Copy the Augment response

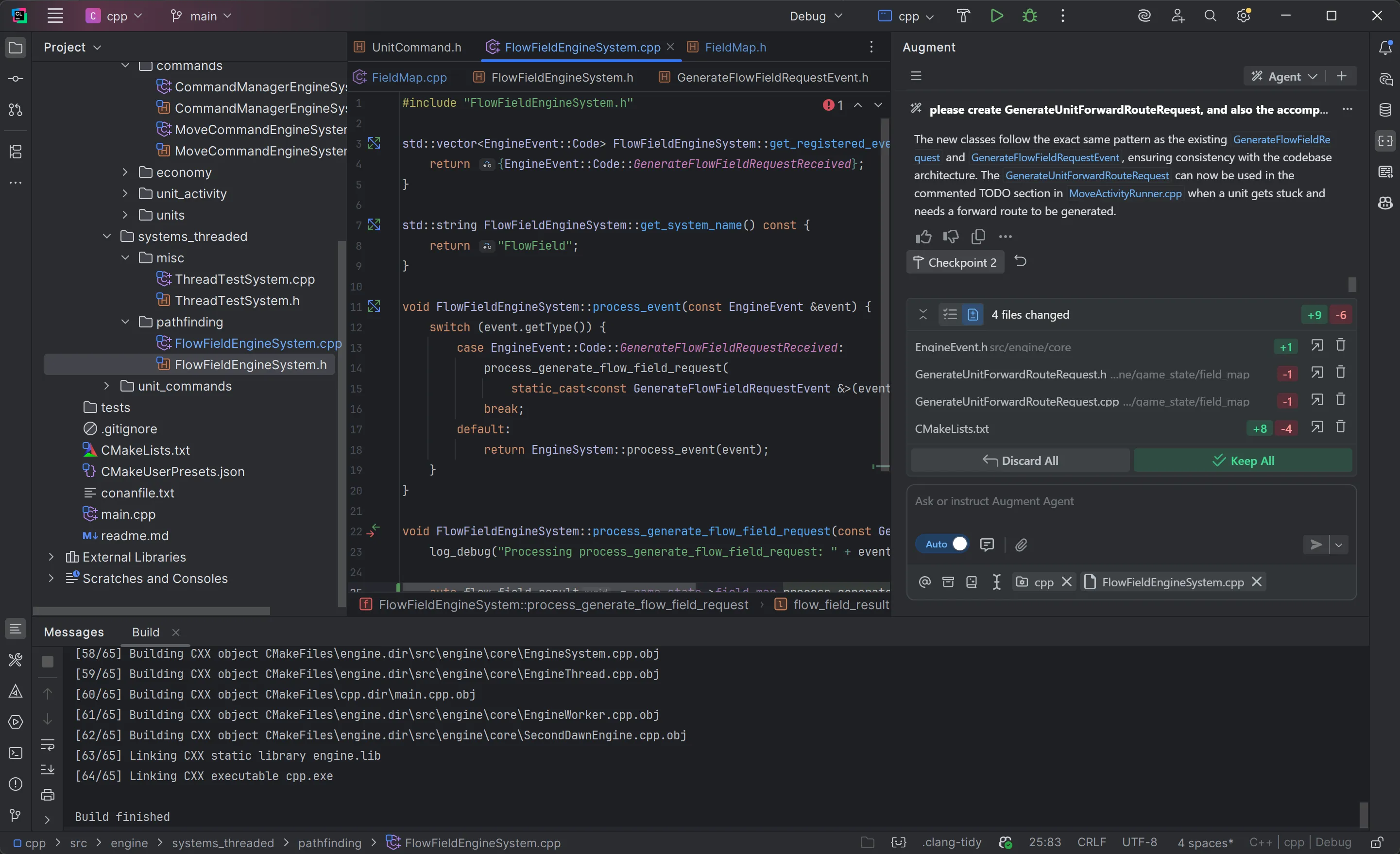tap(978, 237)
